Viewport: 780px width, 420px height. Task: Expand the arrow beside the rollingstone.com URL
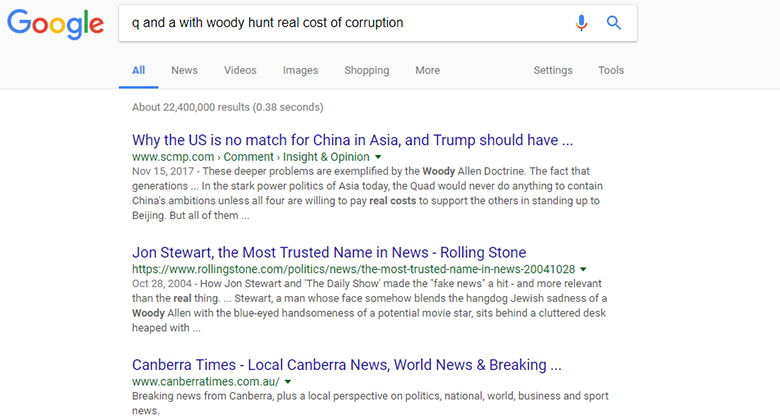(583, 270)
